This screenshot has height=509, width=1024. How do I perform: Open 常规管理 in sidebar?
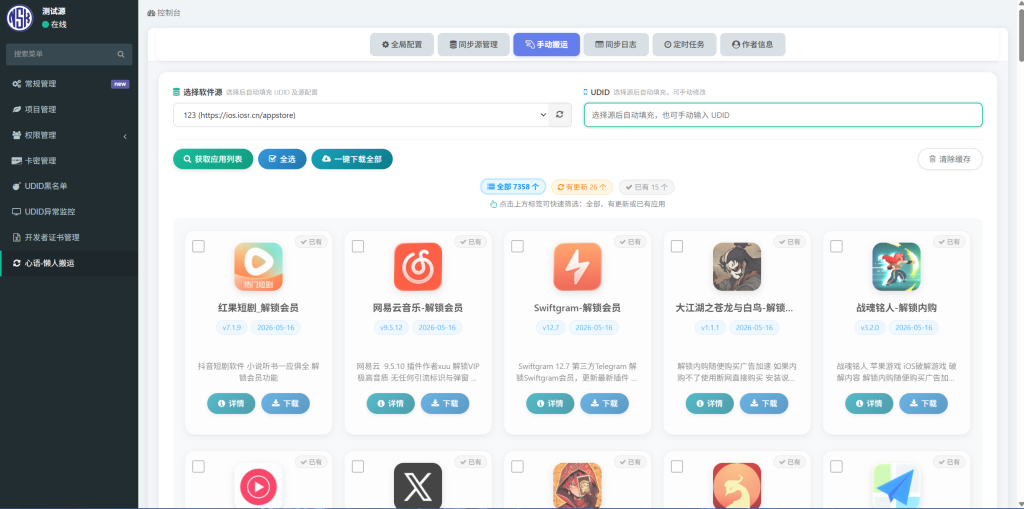(69, 84)
